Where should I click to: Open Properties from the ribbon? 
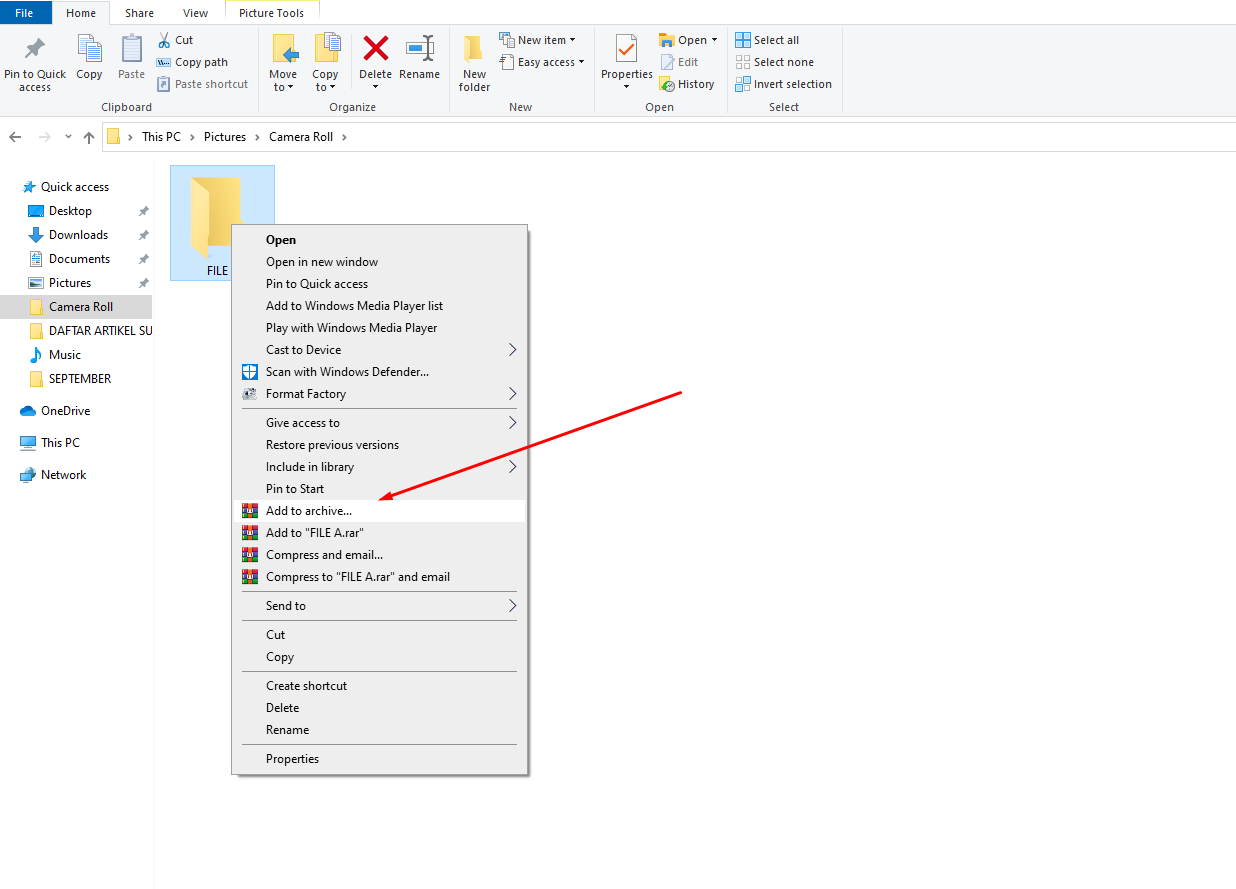(x=626, y=50)
